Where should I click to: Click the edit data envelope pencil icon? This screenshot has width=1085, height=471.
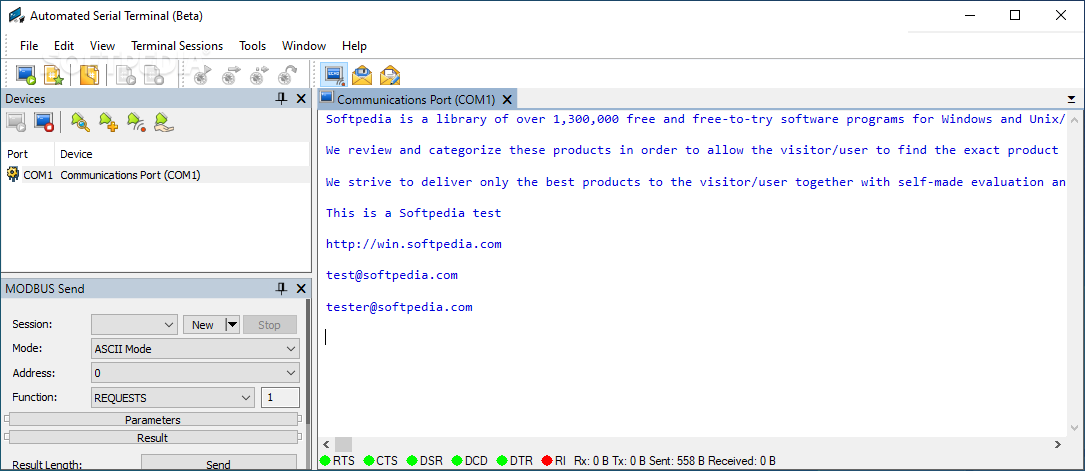(x=390, y=75)
